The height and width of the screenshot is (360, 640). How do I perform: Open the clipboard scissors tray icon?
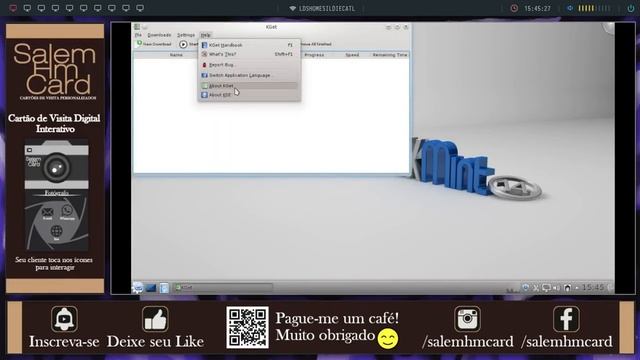[536, 288]
